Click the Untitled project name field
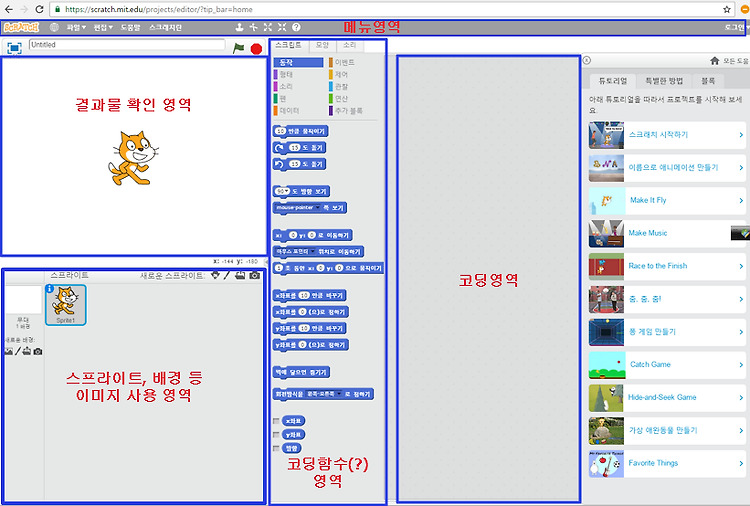 coord(127,44)
